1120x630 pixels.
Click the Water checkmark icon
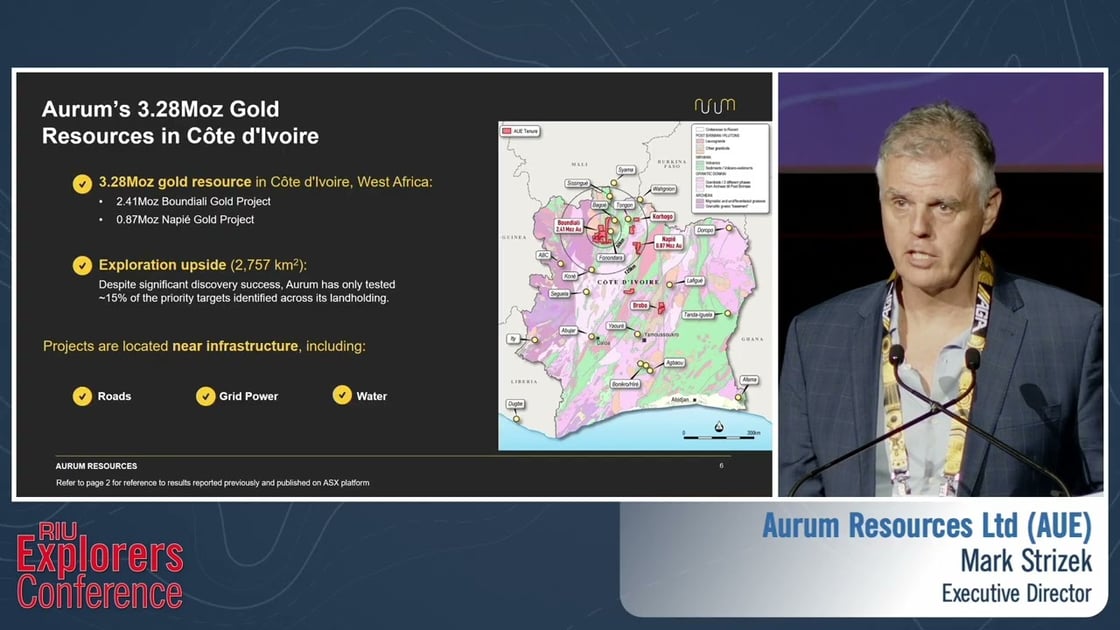point(342,395)
